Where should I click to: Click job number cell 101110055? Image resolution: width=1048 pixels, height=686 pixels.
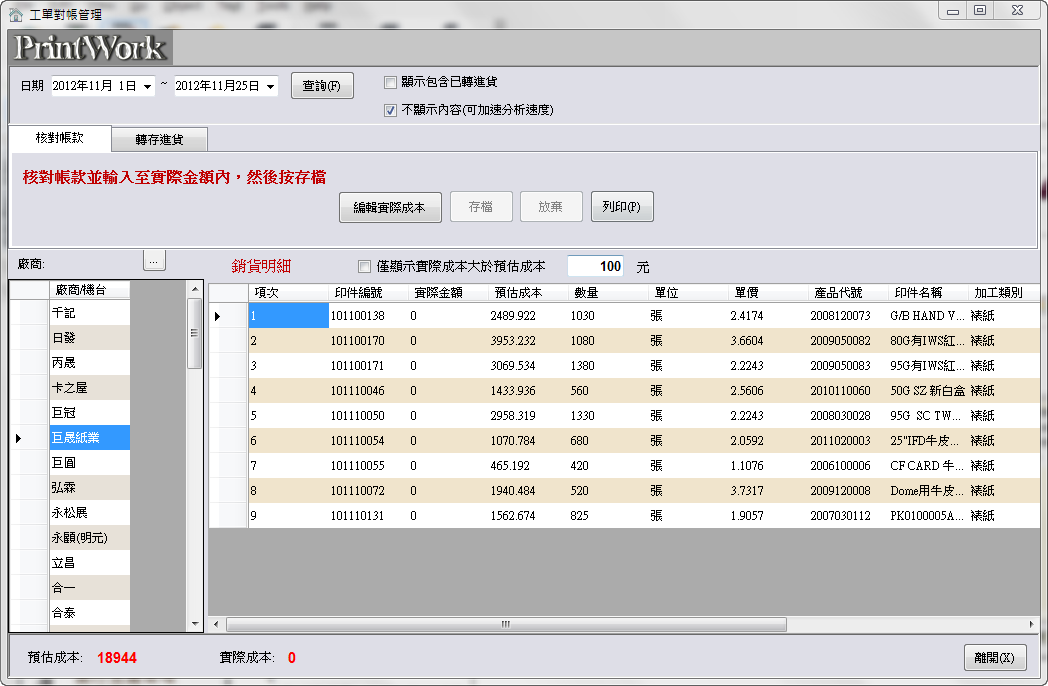click(x=368, y=466)
